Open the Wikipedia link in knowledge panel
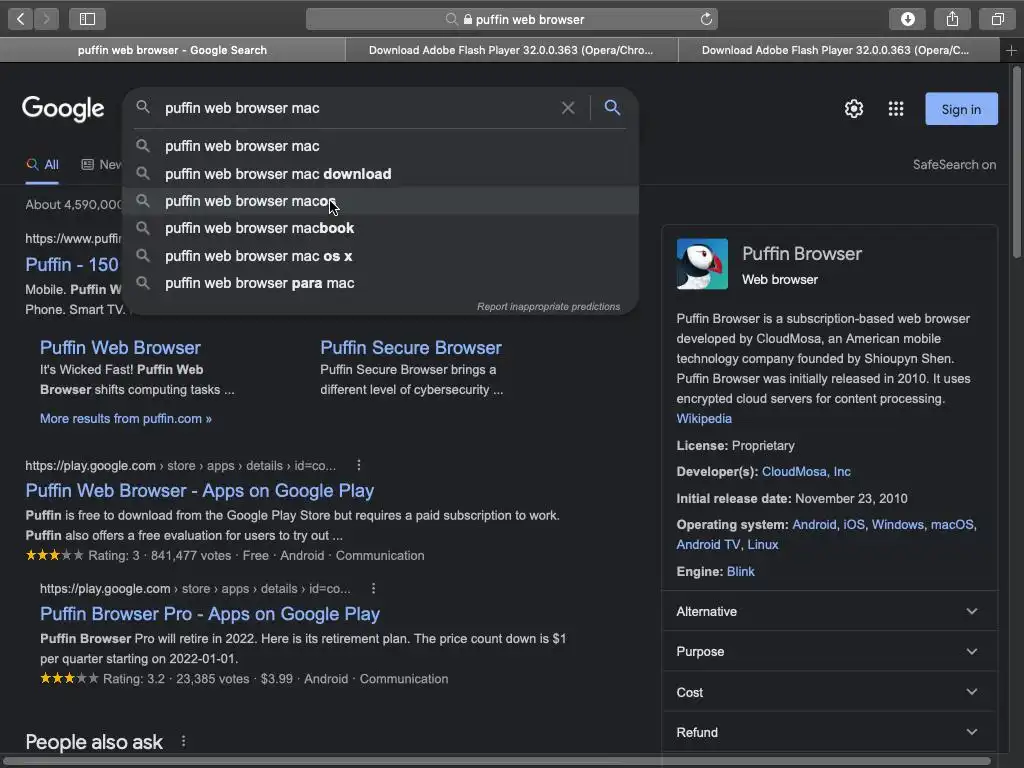Image resolution: width=1024 pixels, height=768 pixels. pyautogui.click(x=704, y=419)
